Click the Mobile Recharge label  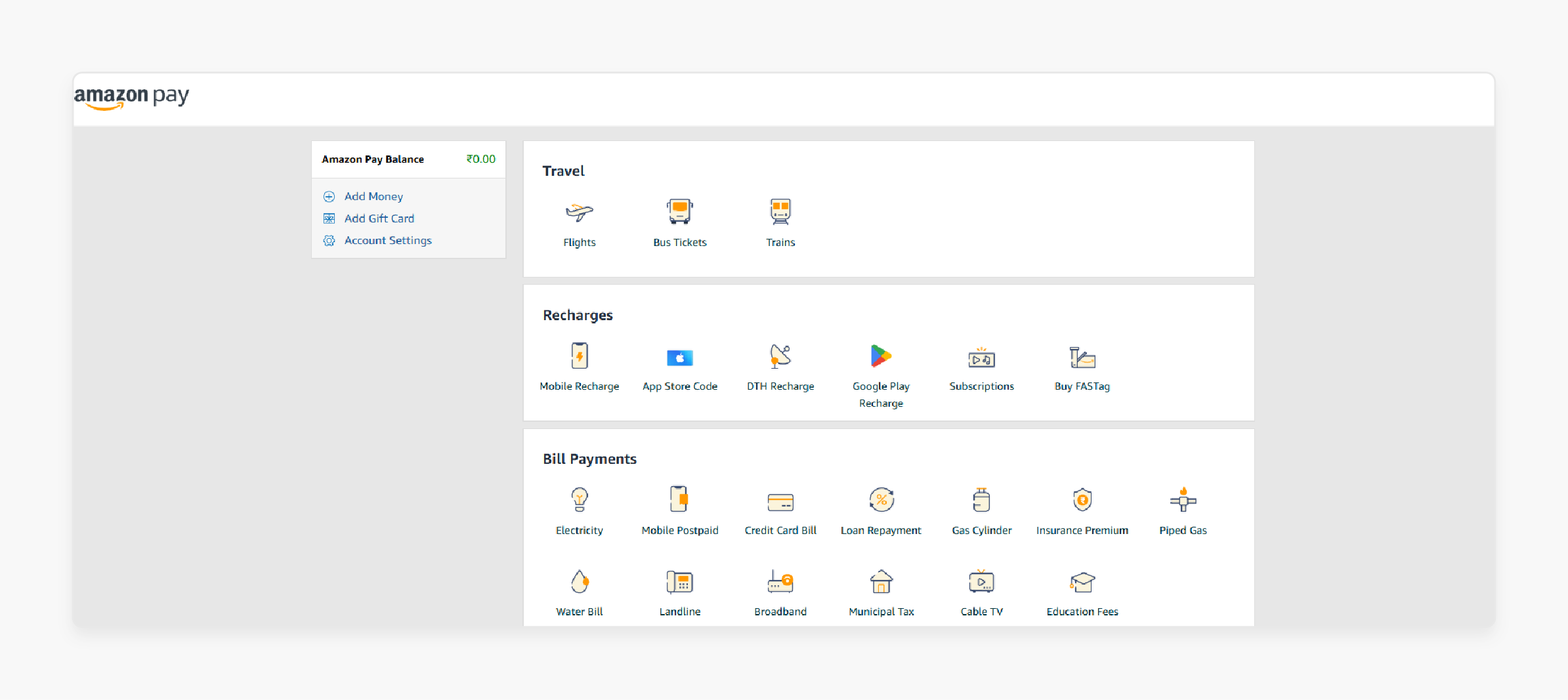pyautogui.click(x=580, y=386)
